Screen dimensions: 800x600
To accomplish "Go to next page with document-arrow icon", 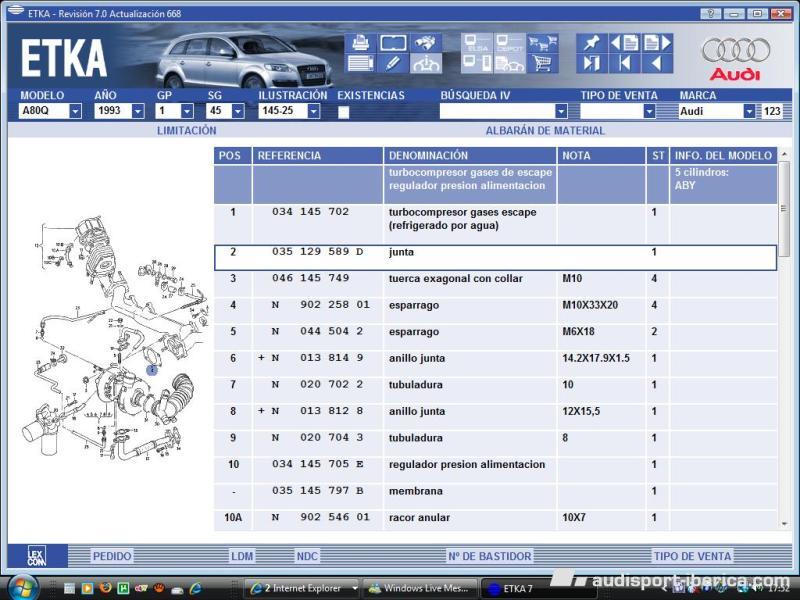I will pos(657,43).
